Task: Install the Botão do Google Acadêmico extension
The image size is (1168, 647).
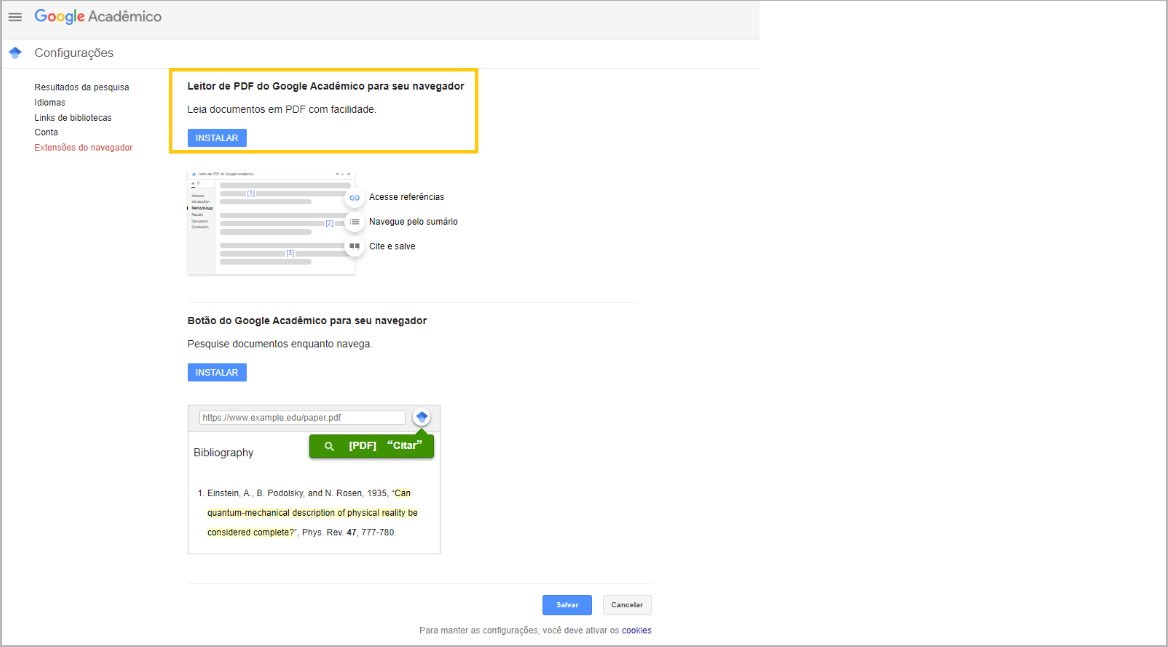Action: (x=217, y=372)
